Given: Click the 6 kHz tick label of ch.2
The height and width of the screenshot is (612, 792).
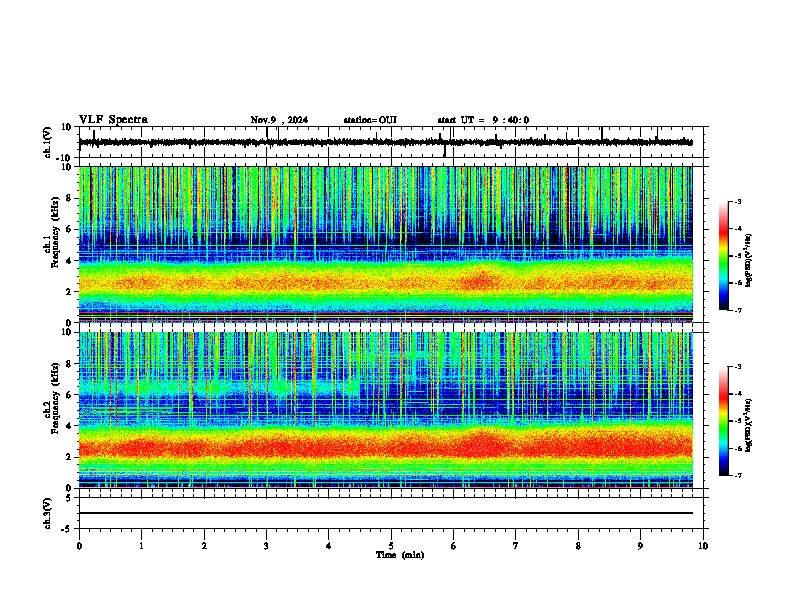Looking at the screenshot, I should point(69,395).
